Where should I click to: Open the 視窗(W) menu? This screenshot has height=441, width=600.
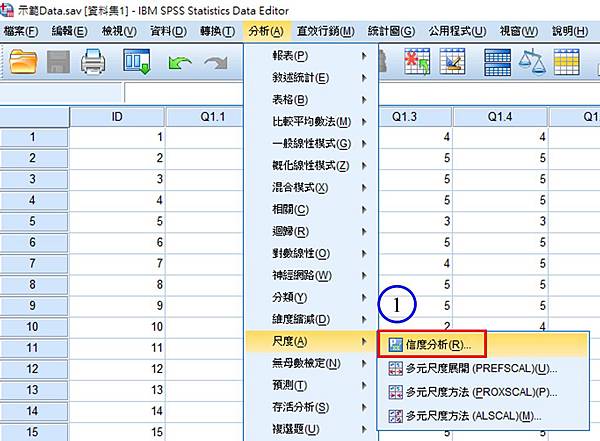[x=519, y=31]
